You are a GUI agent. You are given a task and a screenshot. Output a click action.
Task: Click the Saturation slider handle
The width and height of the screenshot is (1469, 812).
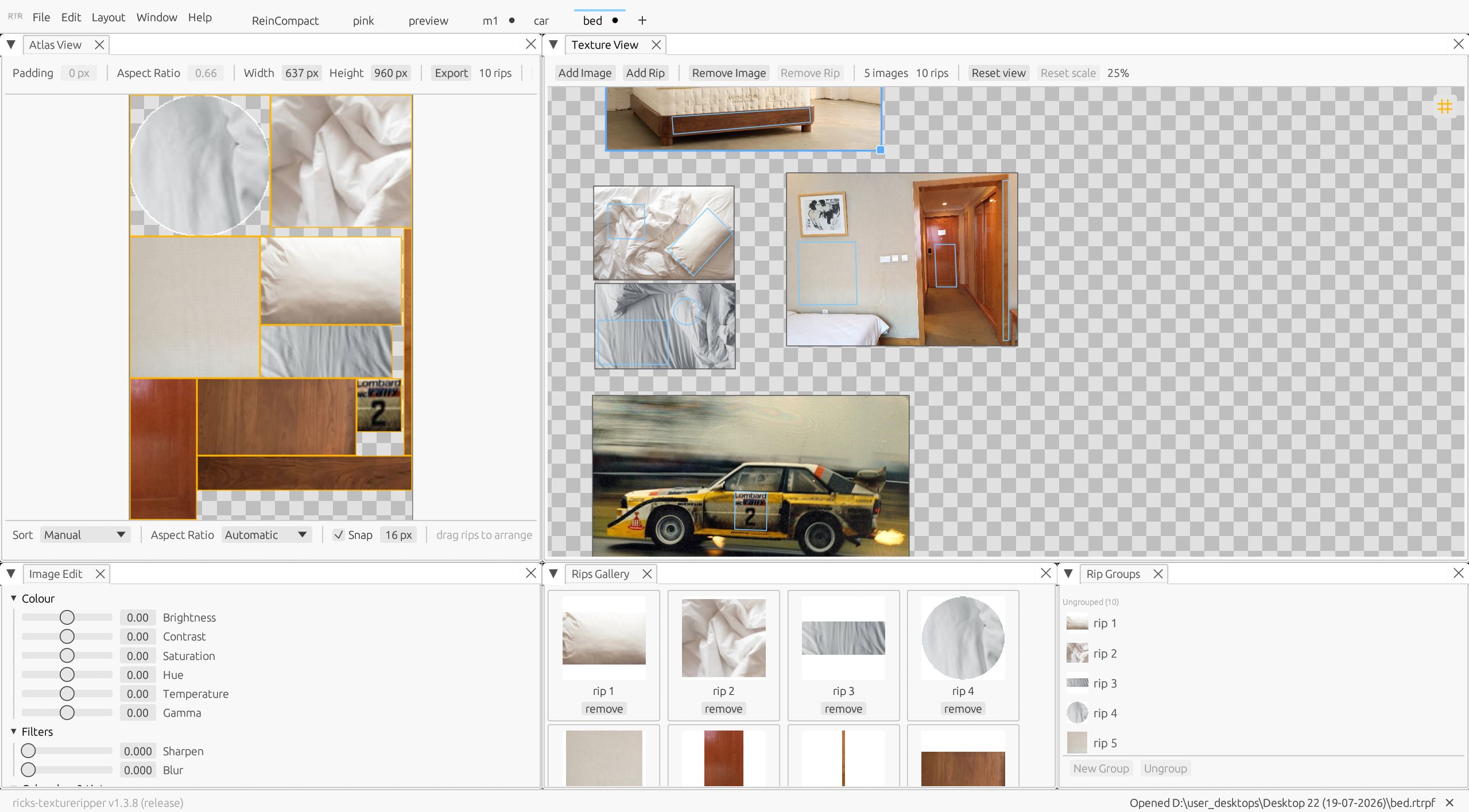click(67, 655)
